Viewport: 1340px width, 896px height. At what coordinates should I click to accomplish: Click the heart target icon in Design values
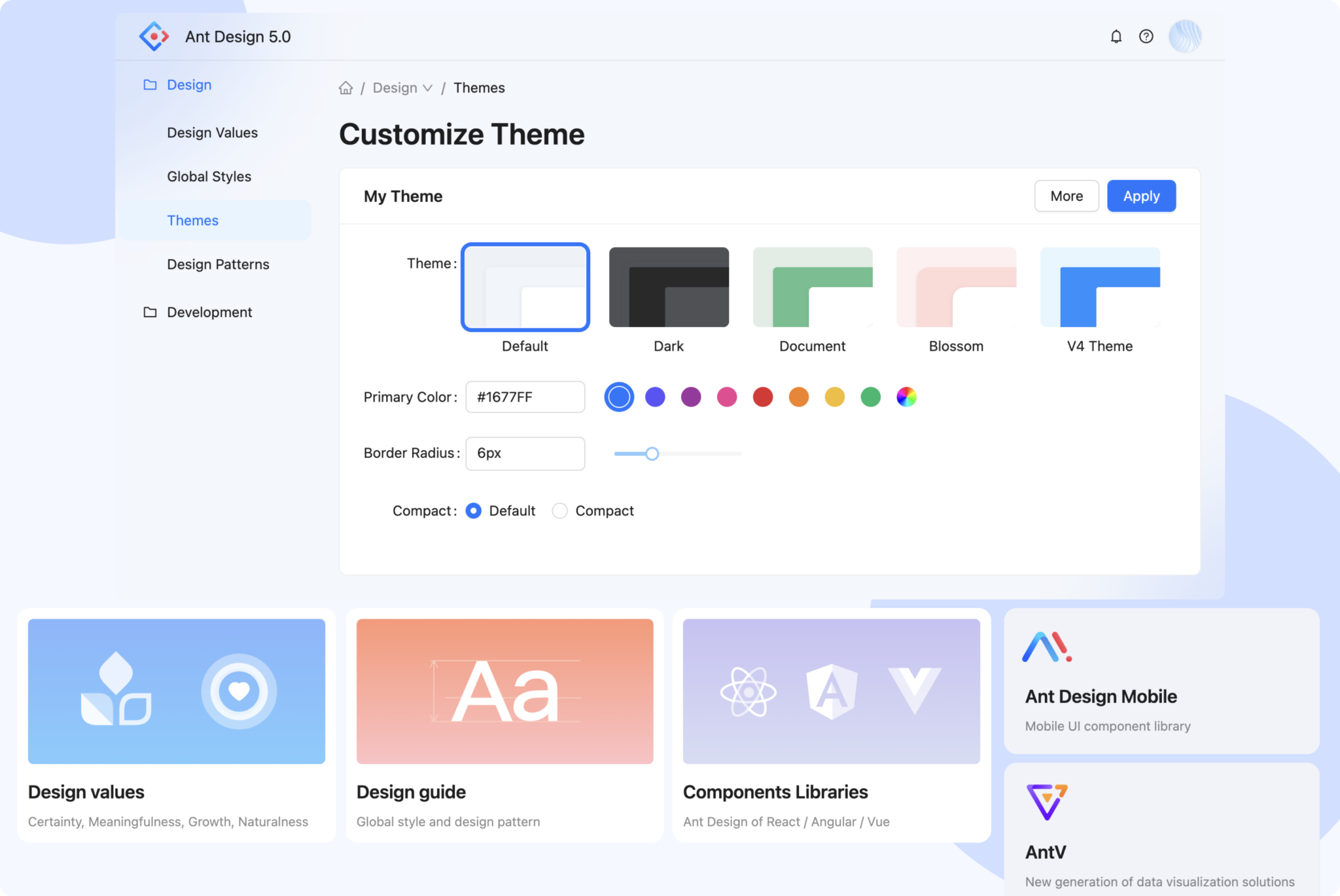[239, 691]
